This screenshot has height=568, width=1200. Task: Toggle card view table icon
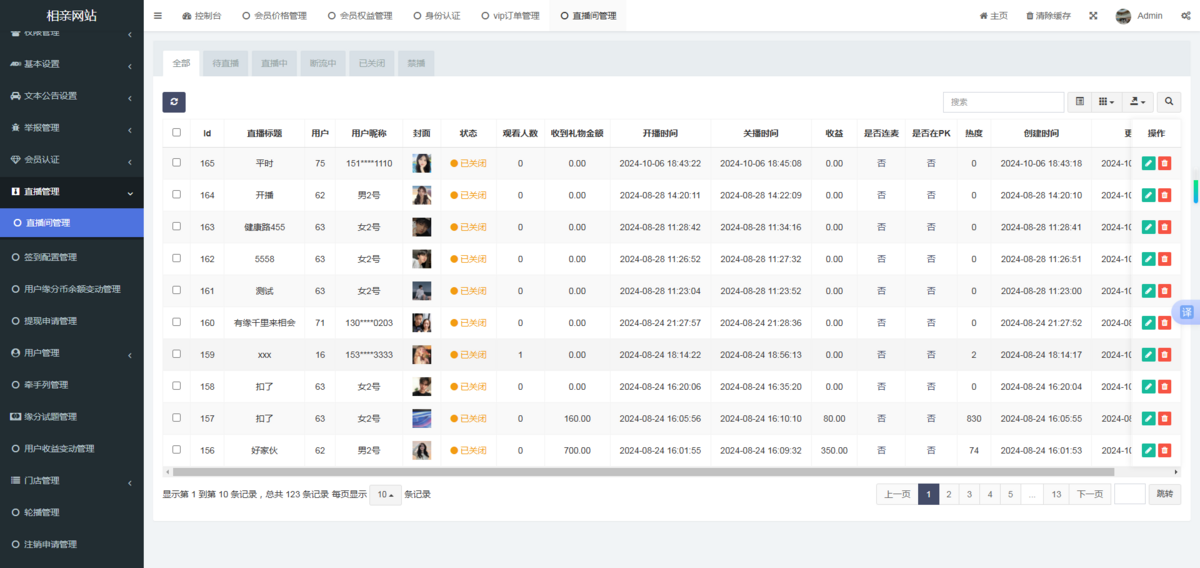tap(1080, 102)
